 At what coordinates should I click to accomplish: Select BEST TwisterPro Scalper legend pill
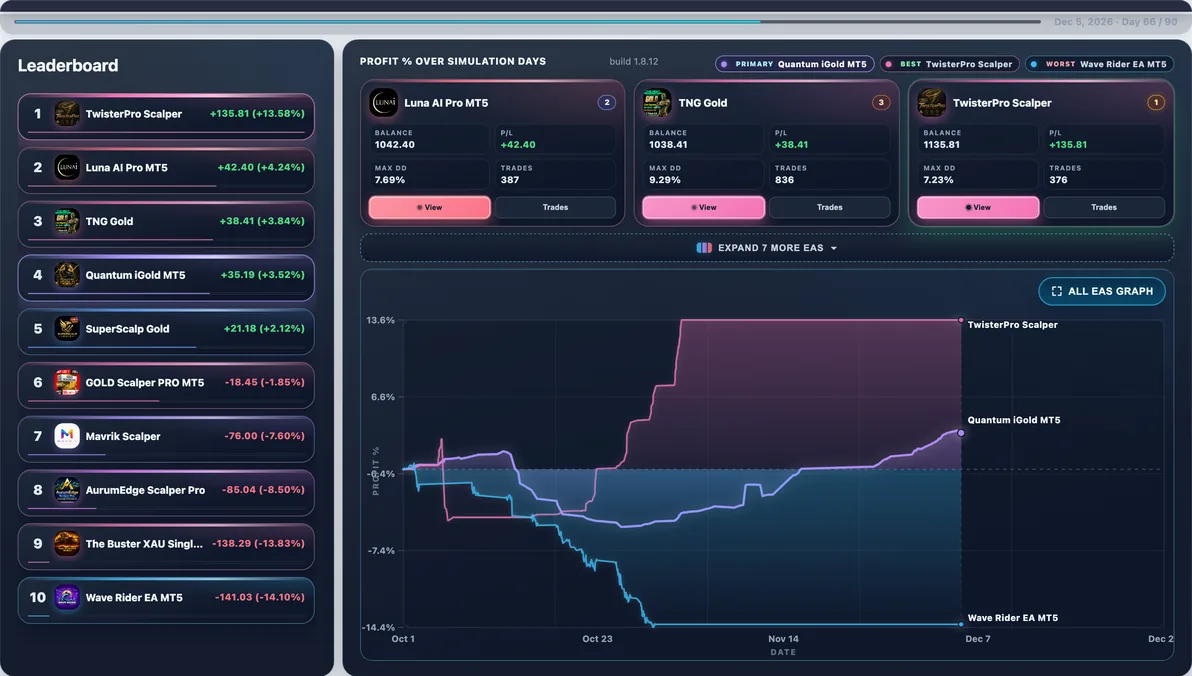pyautogui.click(x=950, y=65)
